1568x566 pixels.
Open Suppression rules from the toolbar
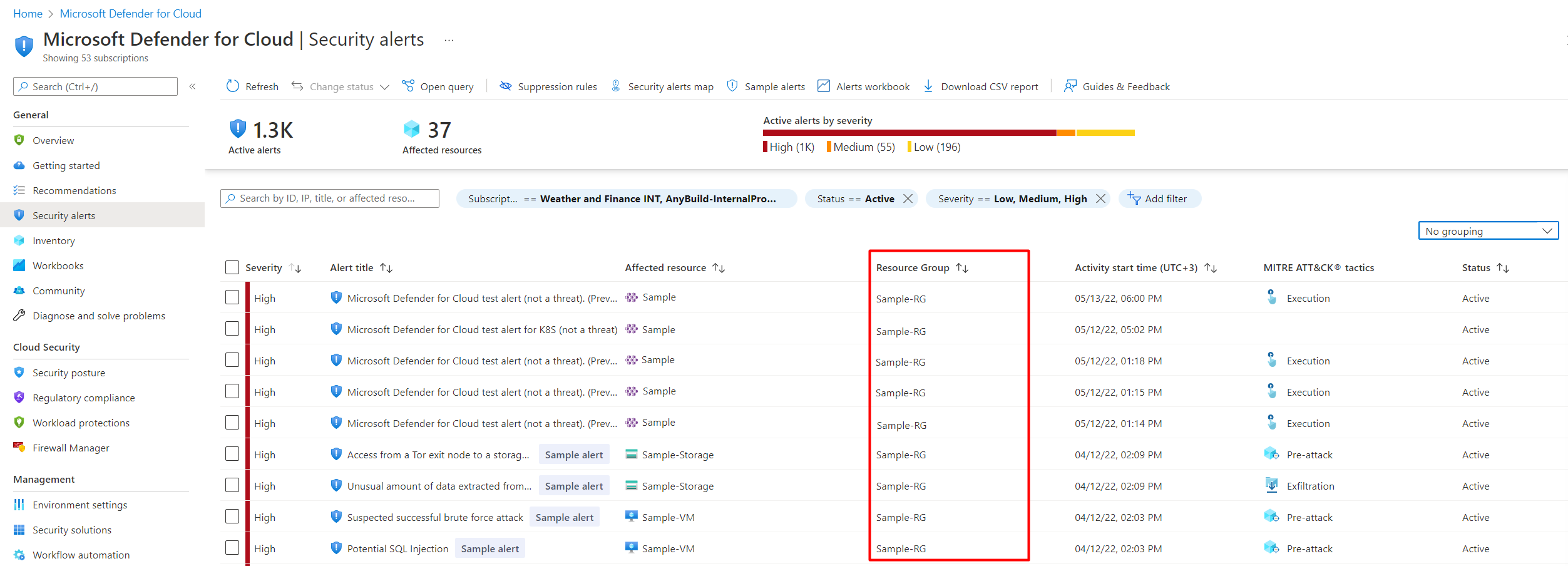pyautogui.click(x=548, y=86)
